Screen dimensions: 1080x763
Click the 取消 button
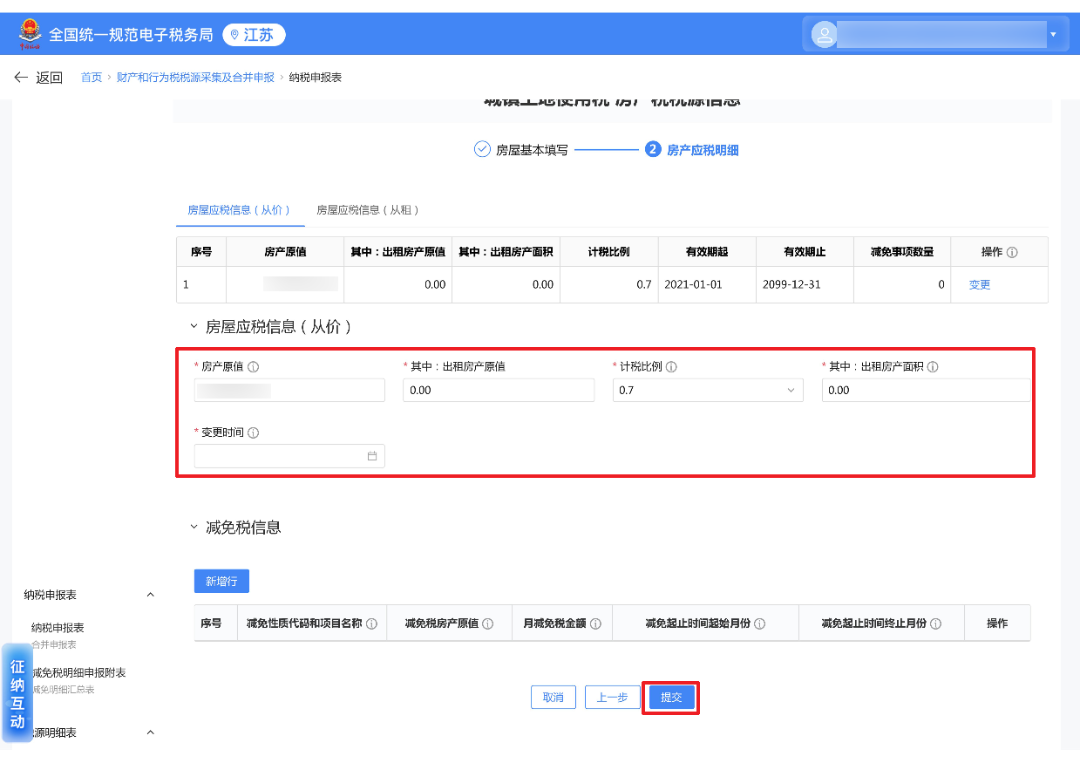(x=553, y=697)
